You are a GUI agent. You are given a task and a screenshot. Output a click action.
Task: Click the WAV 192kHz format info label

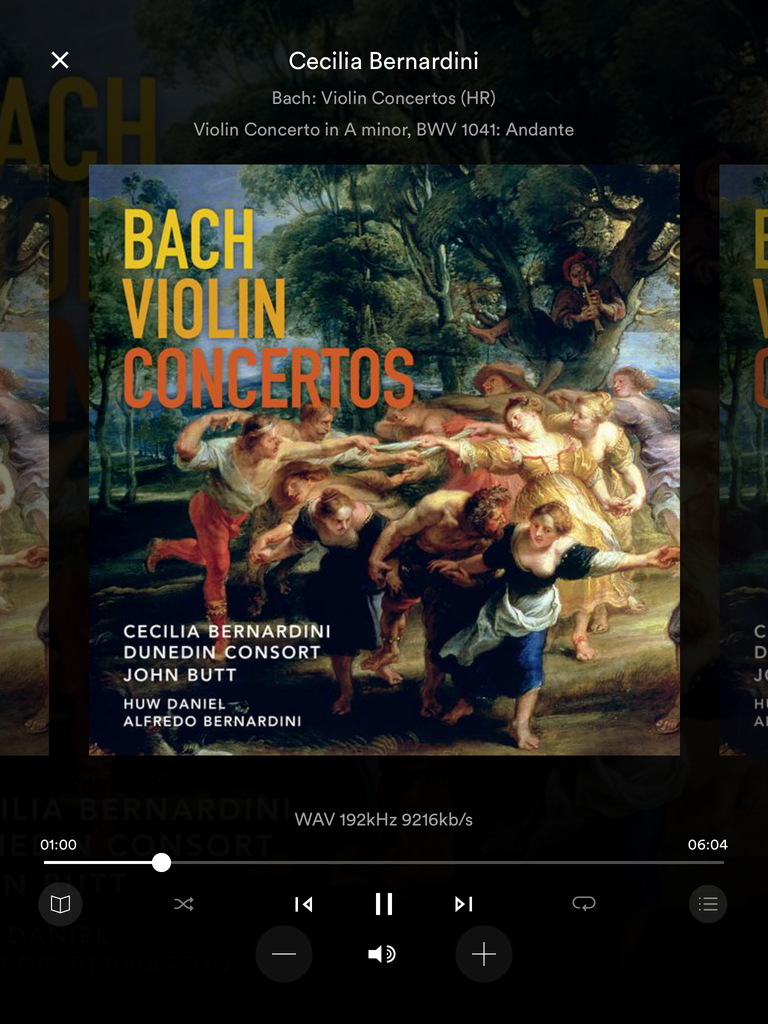click(383, 820)
